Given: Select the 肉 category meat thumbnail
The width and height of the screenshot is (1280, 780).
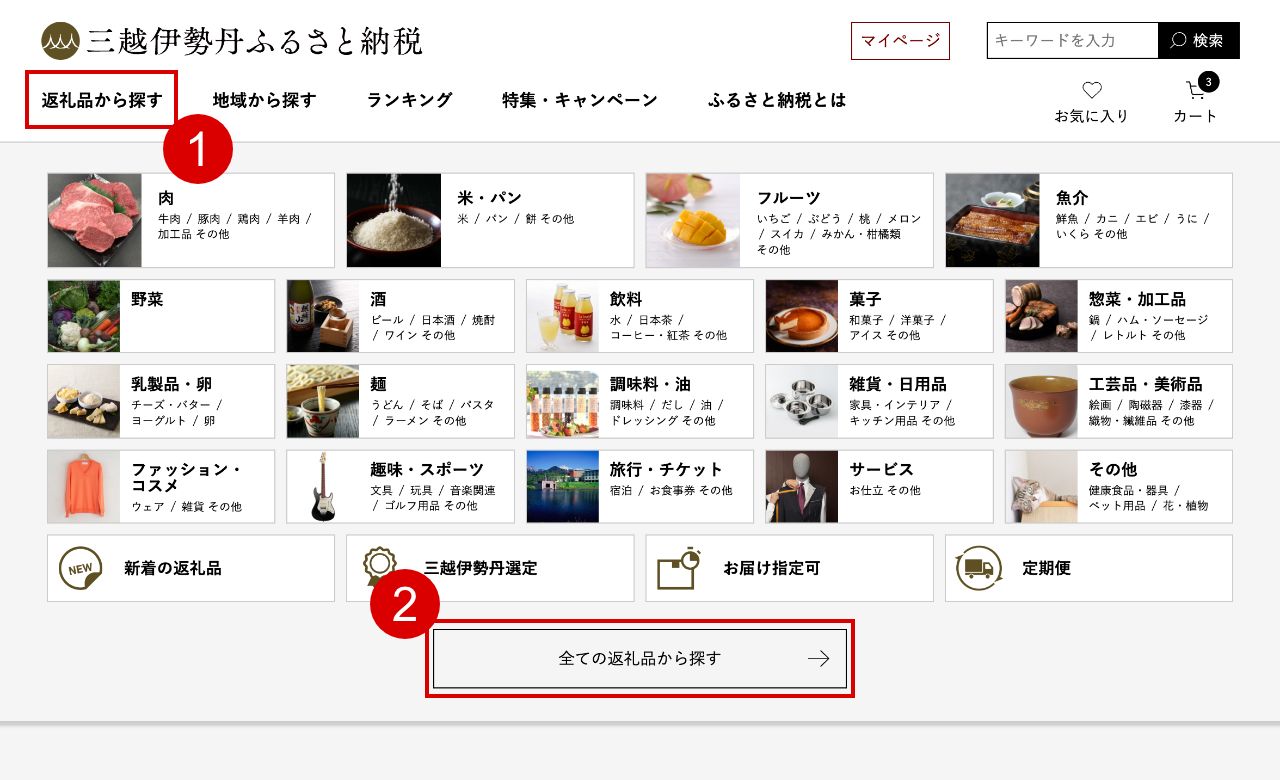Looking at the screenshot, I should pos(95,220).
